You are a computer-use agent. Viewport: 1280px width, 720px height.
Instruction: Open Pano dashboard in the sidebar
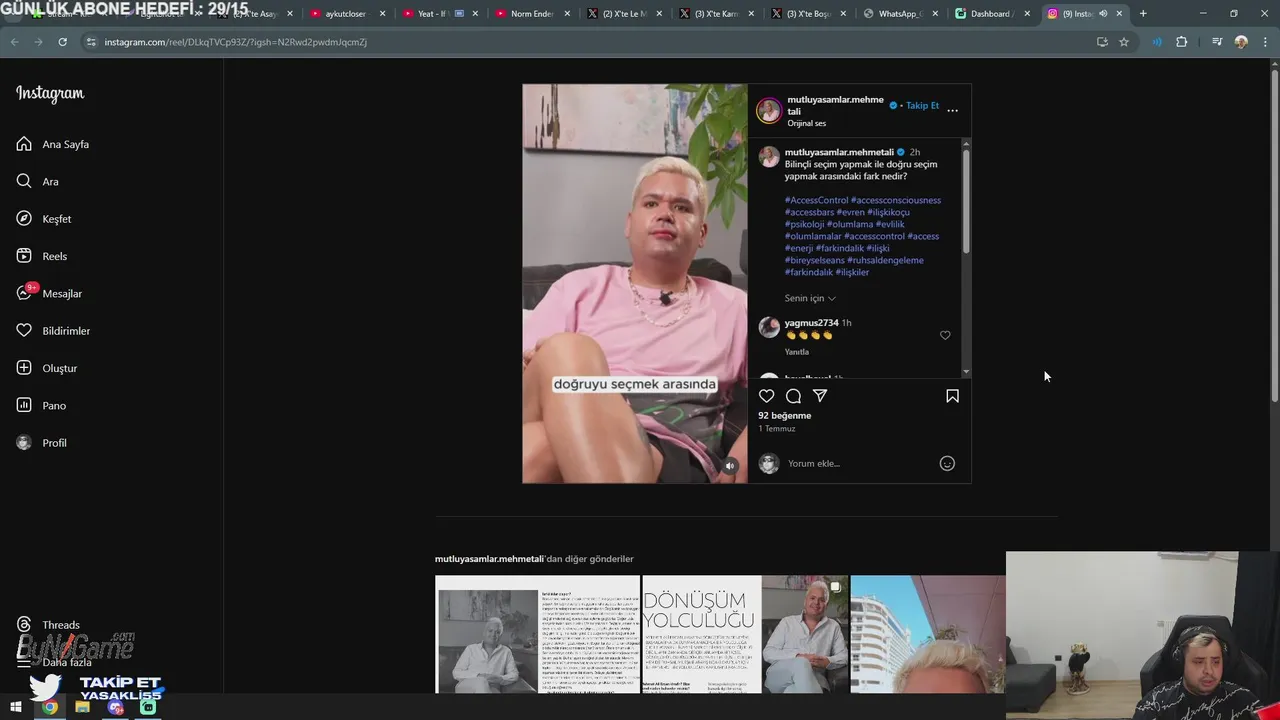tap(41, 405)
